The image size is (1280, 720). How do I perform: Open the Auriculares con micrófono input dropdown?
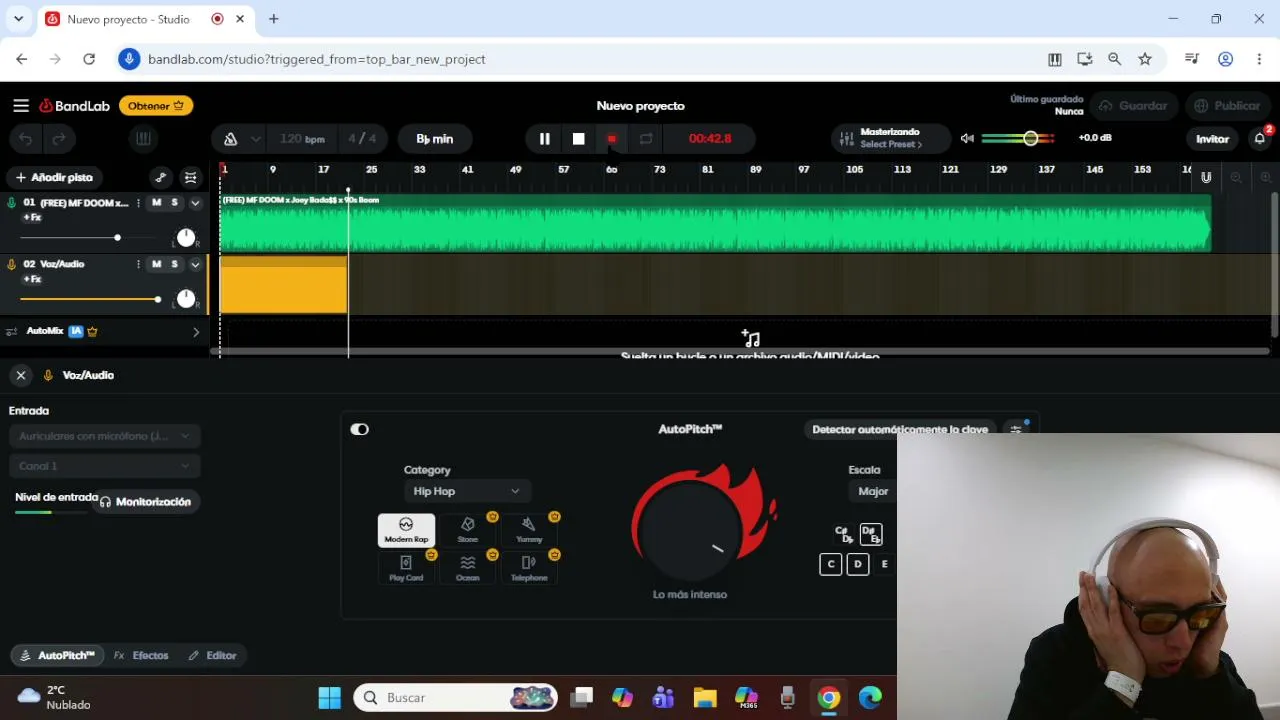(x=104, y=436)
